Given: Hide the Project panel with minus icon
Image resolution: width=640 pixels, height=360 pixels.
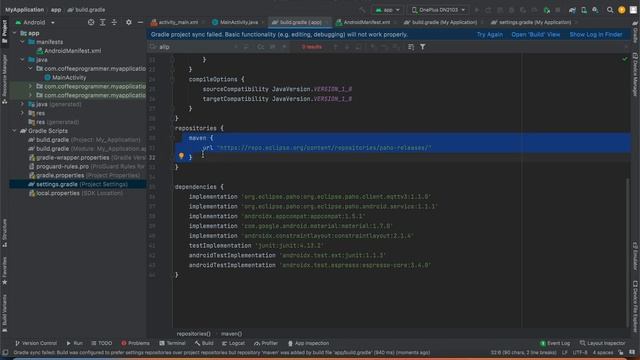Looking at the screenshot, I should click(140, 22).
